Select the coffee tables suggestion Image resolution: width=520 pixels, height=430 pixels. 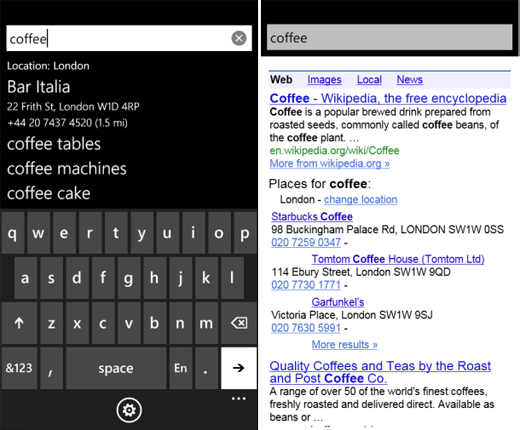(54, 144)
